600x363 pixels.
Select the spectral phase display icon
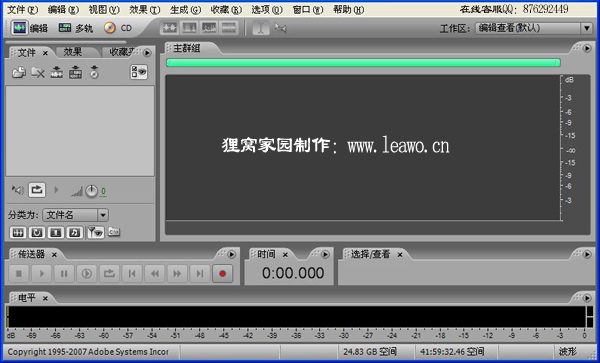tap(229, 28)
